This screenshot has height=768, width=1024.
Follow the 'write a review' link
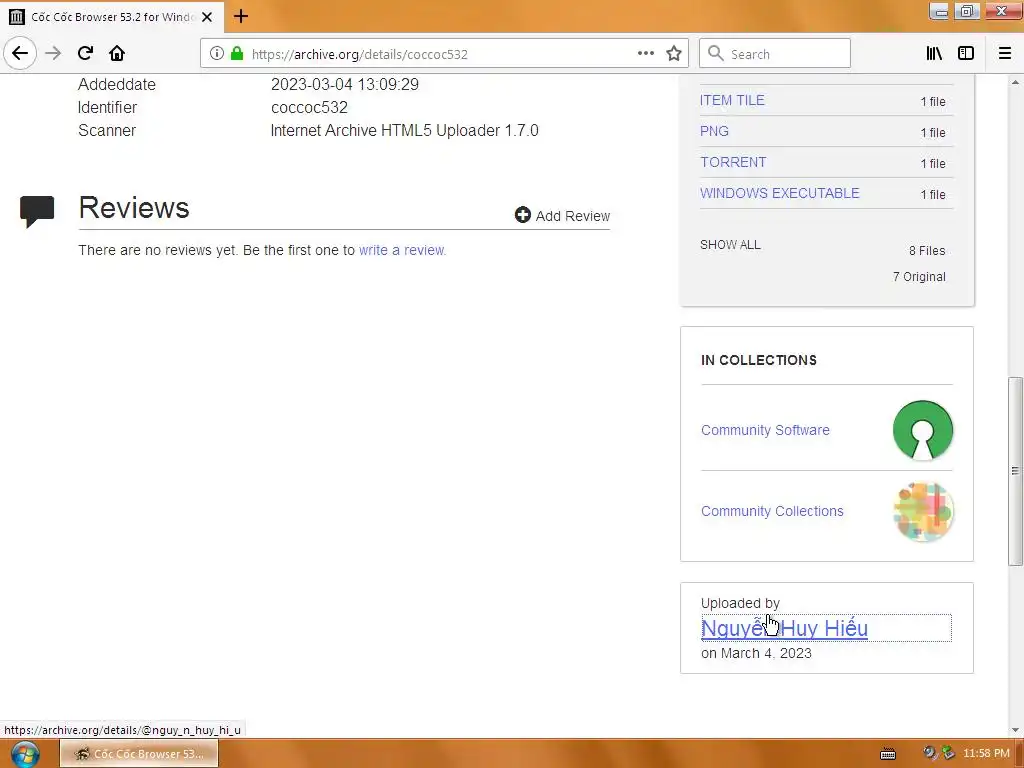402,250
